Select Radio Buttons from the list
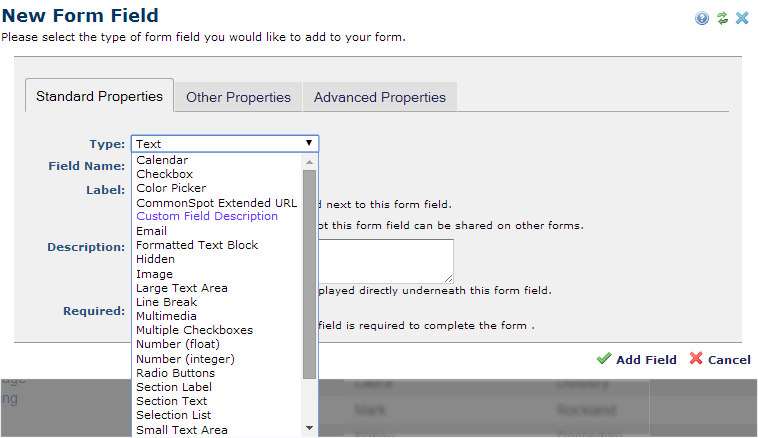This screenshot has height=438, width=758. coord(175,373)
